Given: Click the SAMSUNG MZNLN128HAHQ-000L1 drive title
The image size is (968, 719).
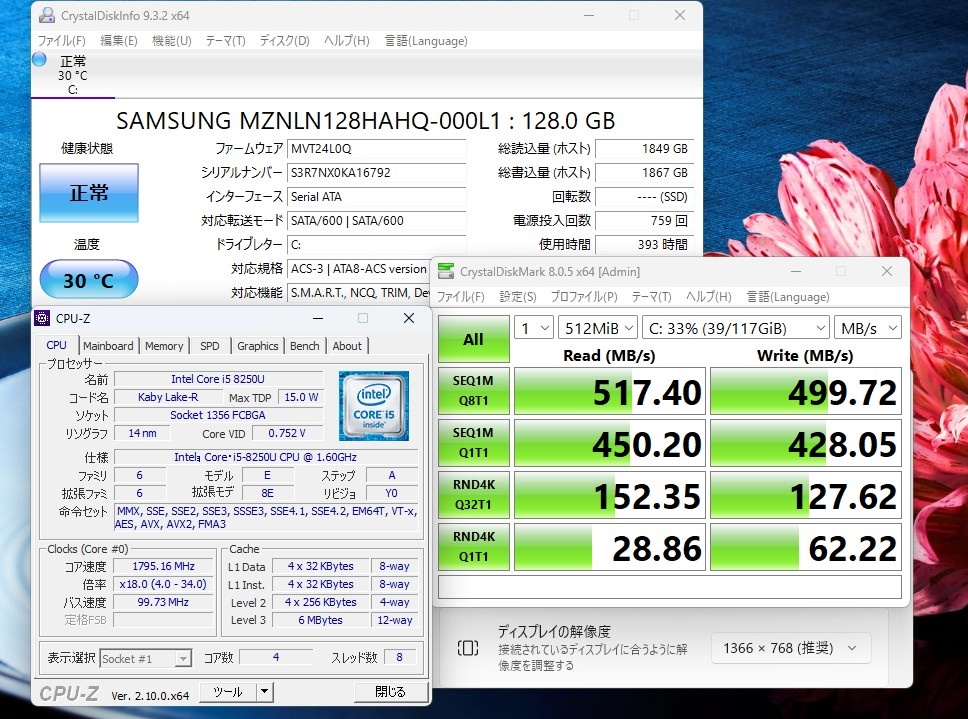Looking at the screenshot, I should point(365,120).
